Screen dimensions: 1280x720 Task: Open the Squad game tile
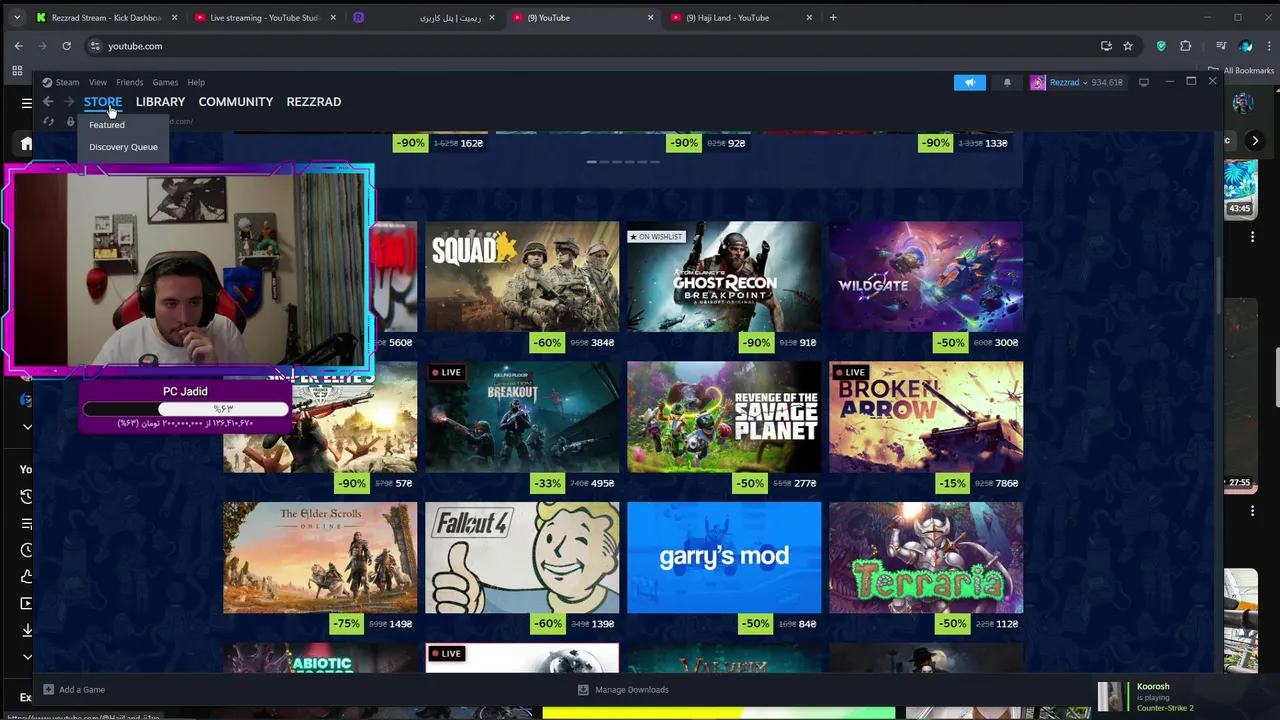522,277
